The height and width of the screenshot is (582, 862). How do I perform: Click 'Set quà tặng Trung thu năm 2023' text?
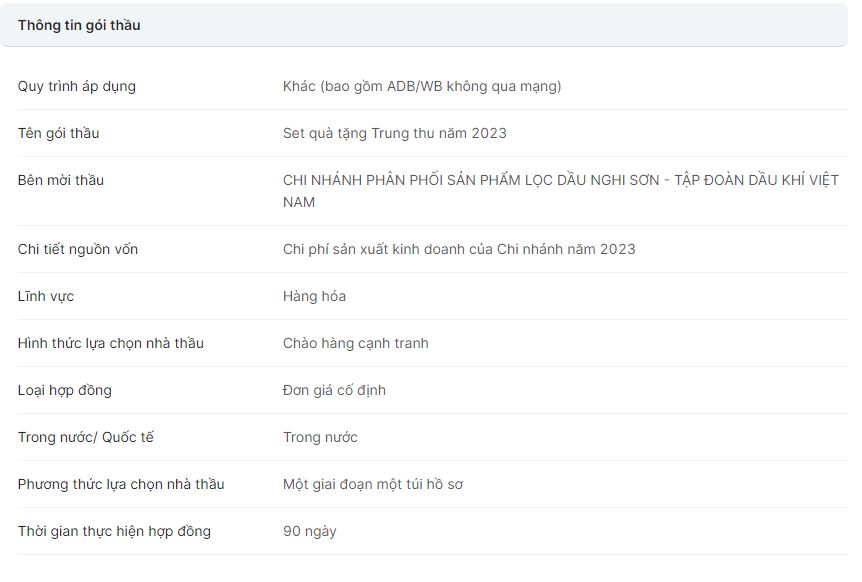pos(394,133)
